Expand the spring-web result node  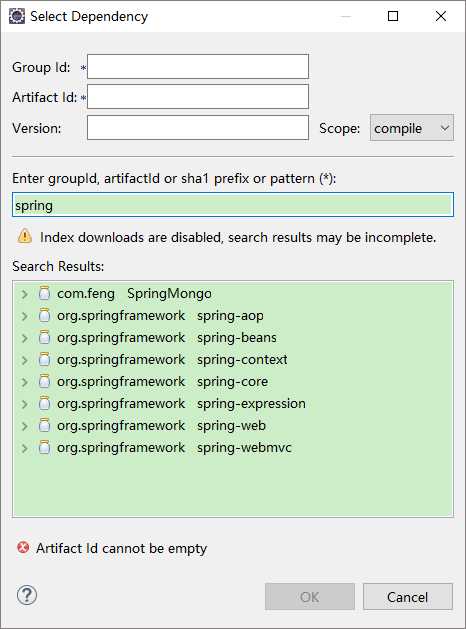click(24, 426)
